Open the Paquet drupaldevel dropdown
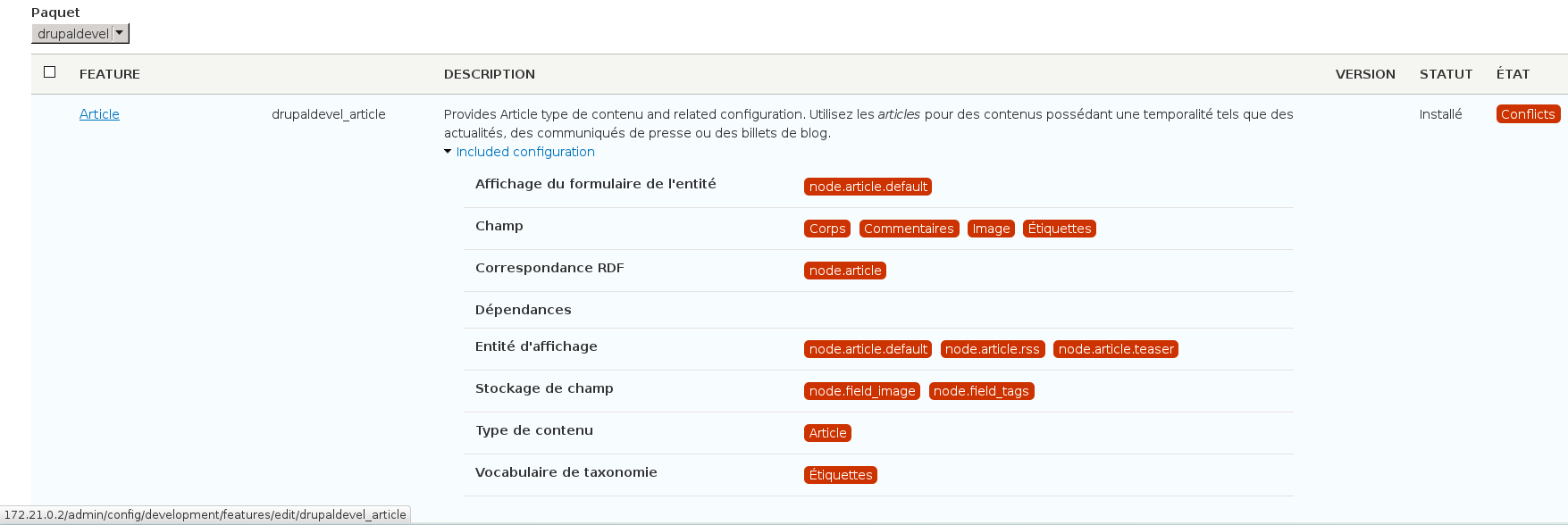 pyautogui.click(x=80, y=34)
